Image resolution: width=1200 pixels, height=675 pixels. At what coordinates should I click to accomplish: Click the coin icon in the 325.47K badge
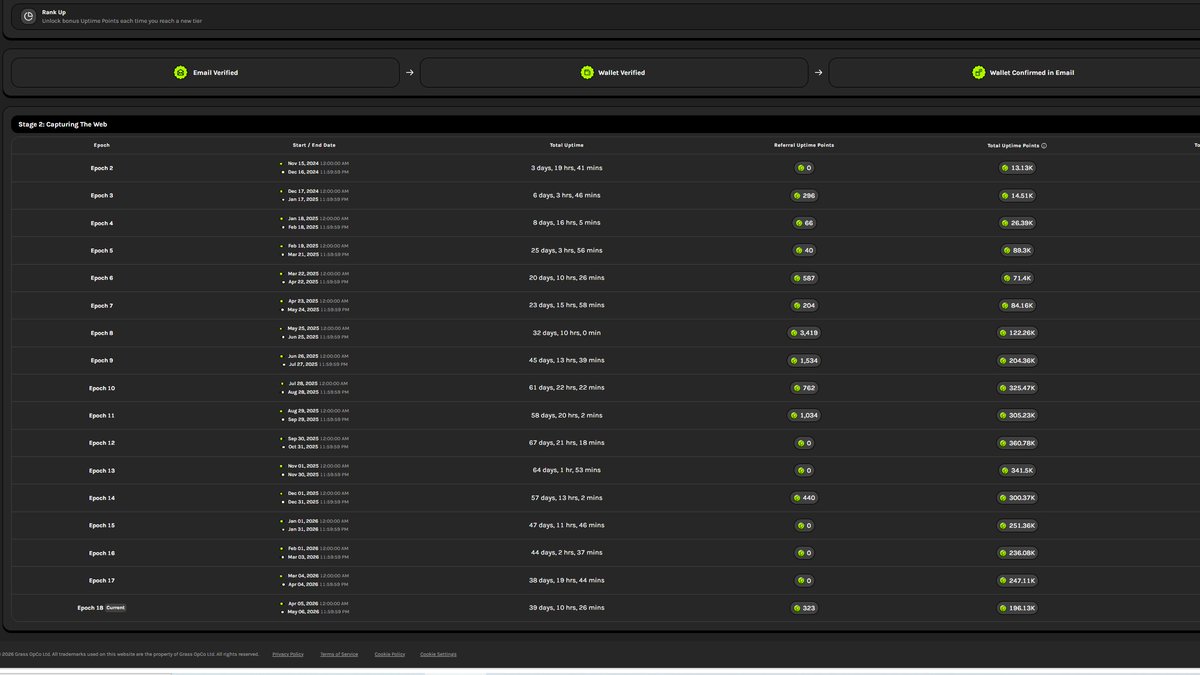pyautogui.click(x=1003, y=388)
